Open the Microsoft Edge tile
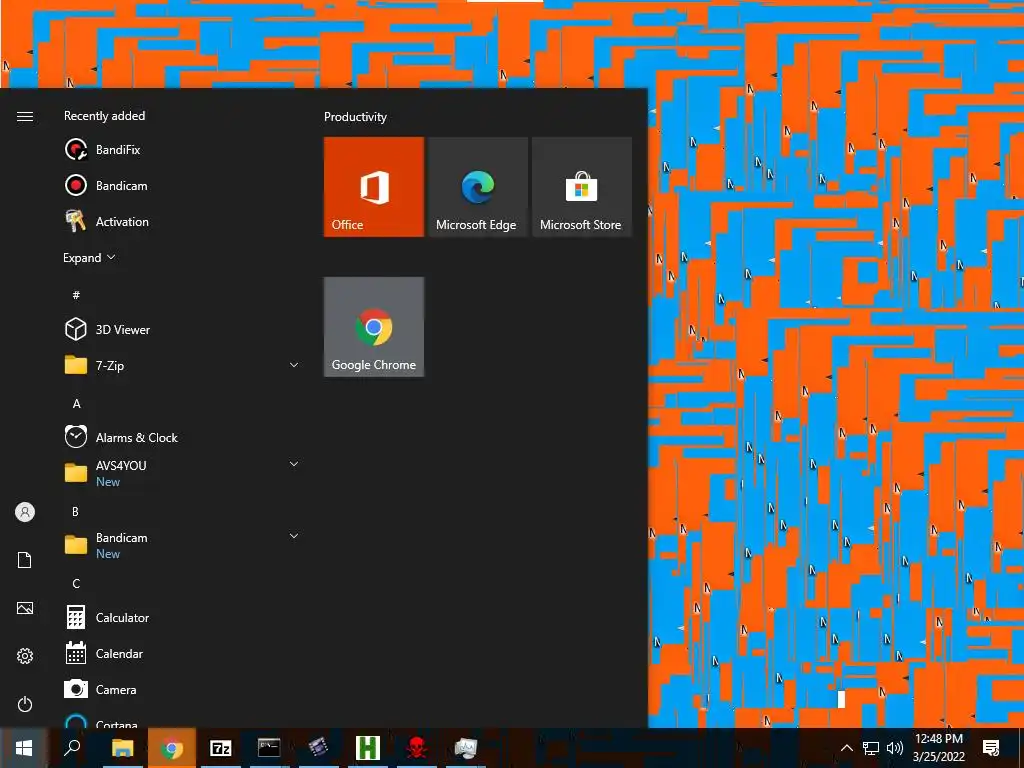 478,187
